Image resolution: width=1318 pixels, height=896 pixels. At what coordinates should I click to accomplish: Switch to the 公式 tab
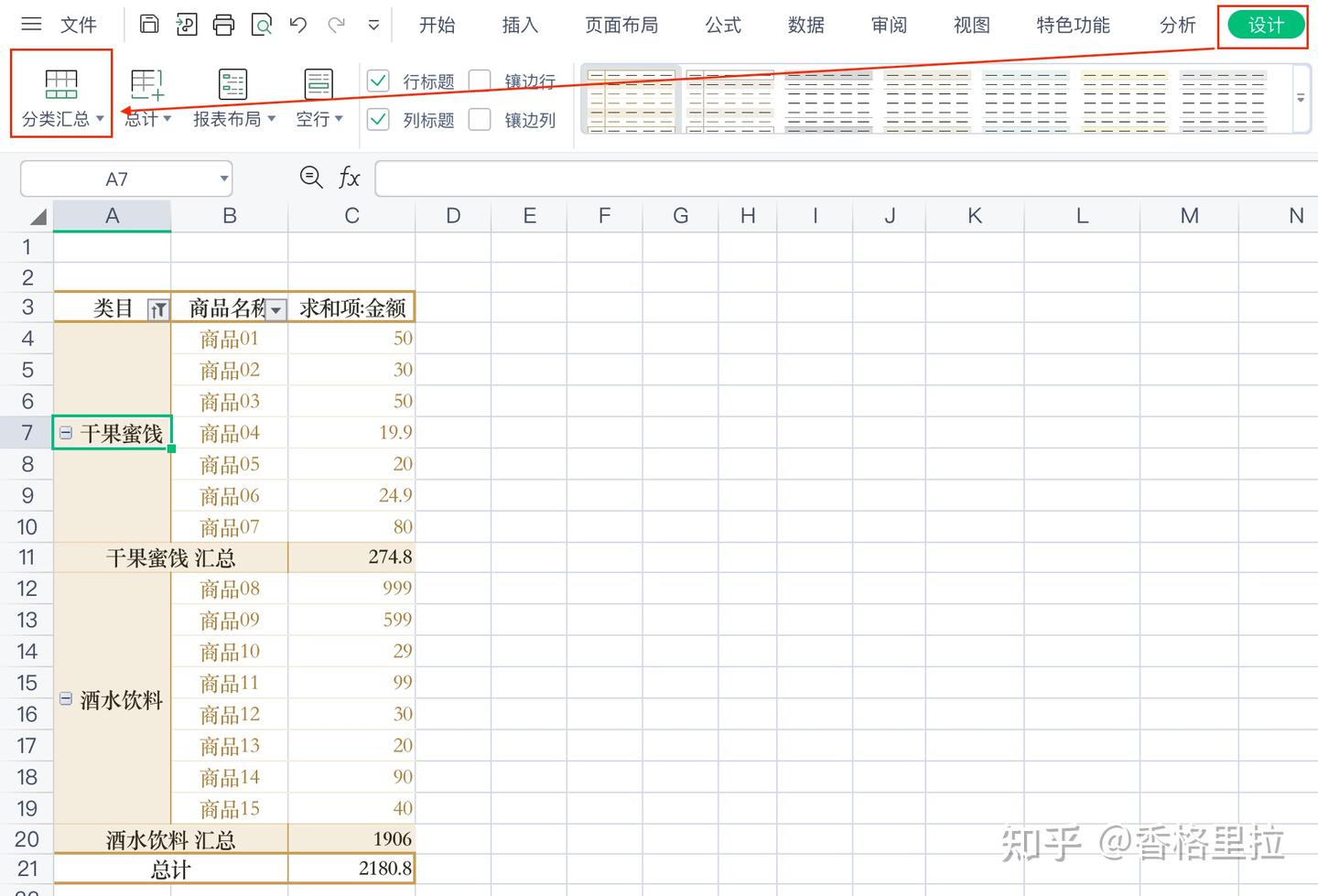pos(723,25)
